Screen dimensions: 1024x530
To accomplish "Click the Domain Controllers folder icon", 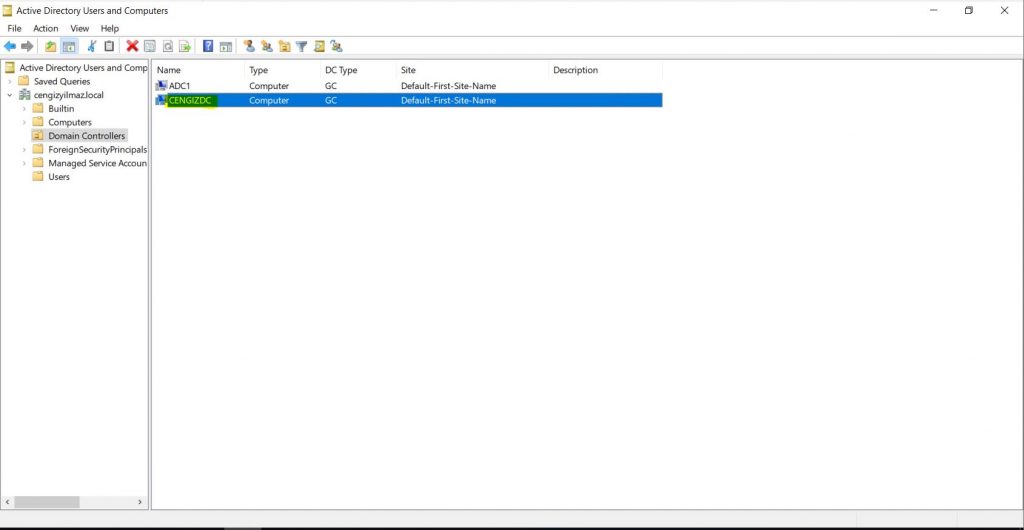I will click(x=38, y=136).
